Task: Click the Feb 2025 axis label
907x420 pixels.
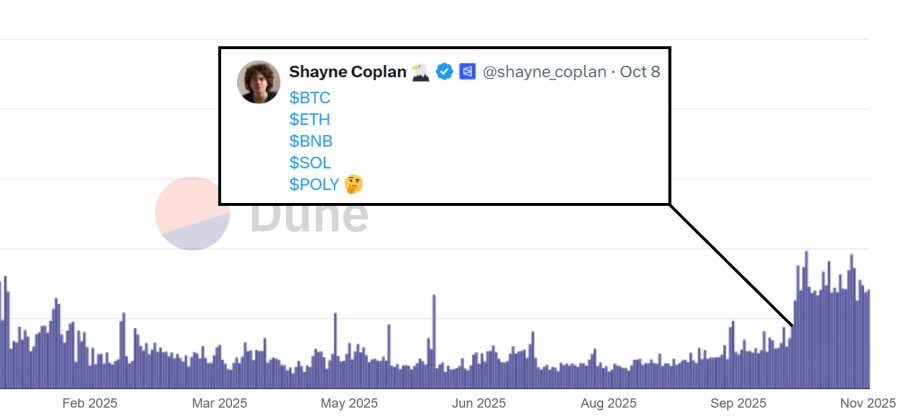Action: 90,403
